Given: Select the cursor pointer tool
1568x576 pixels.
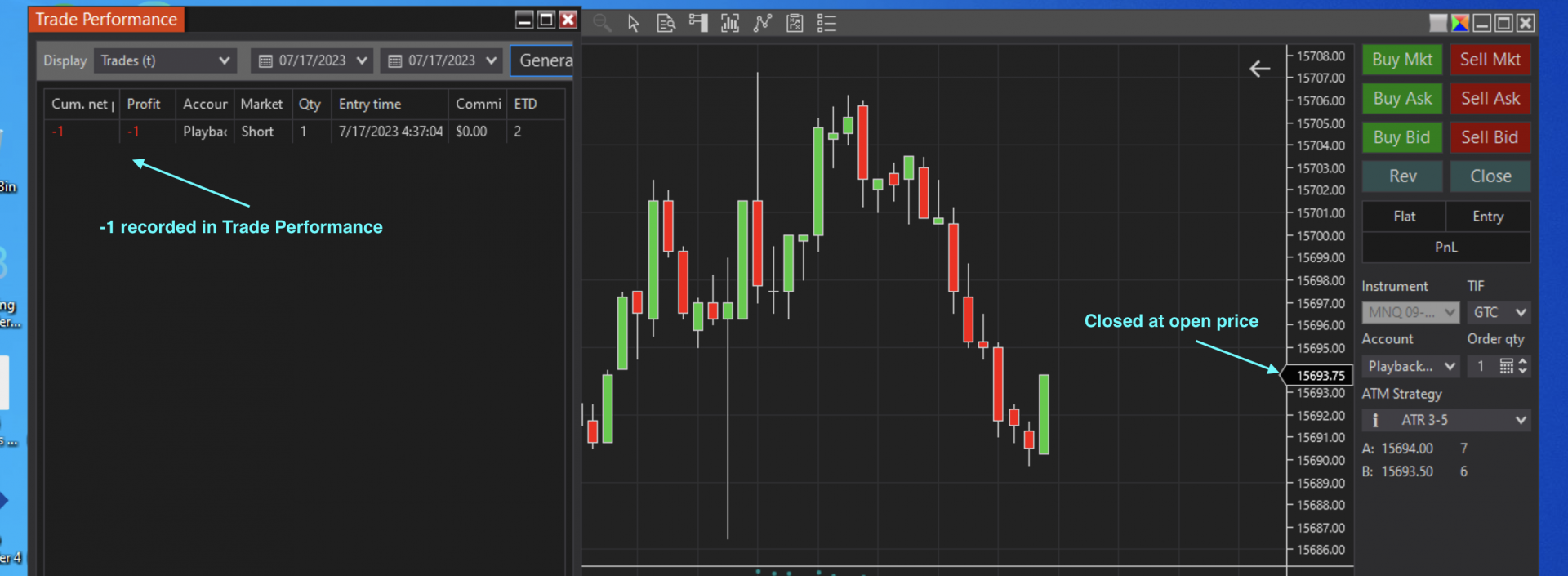Looking at the screenshot, I should (634, 23).
